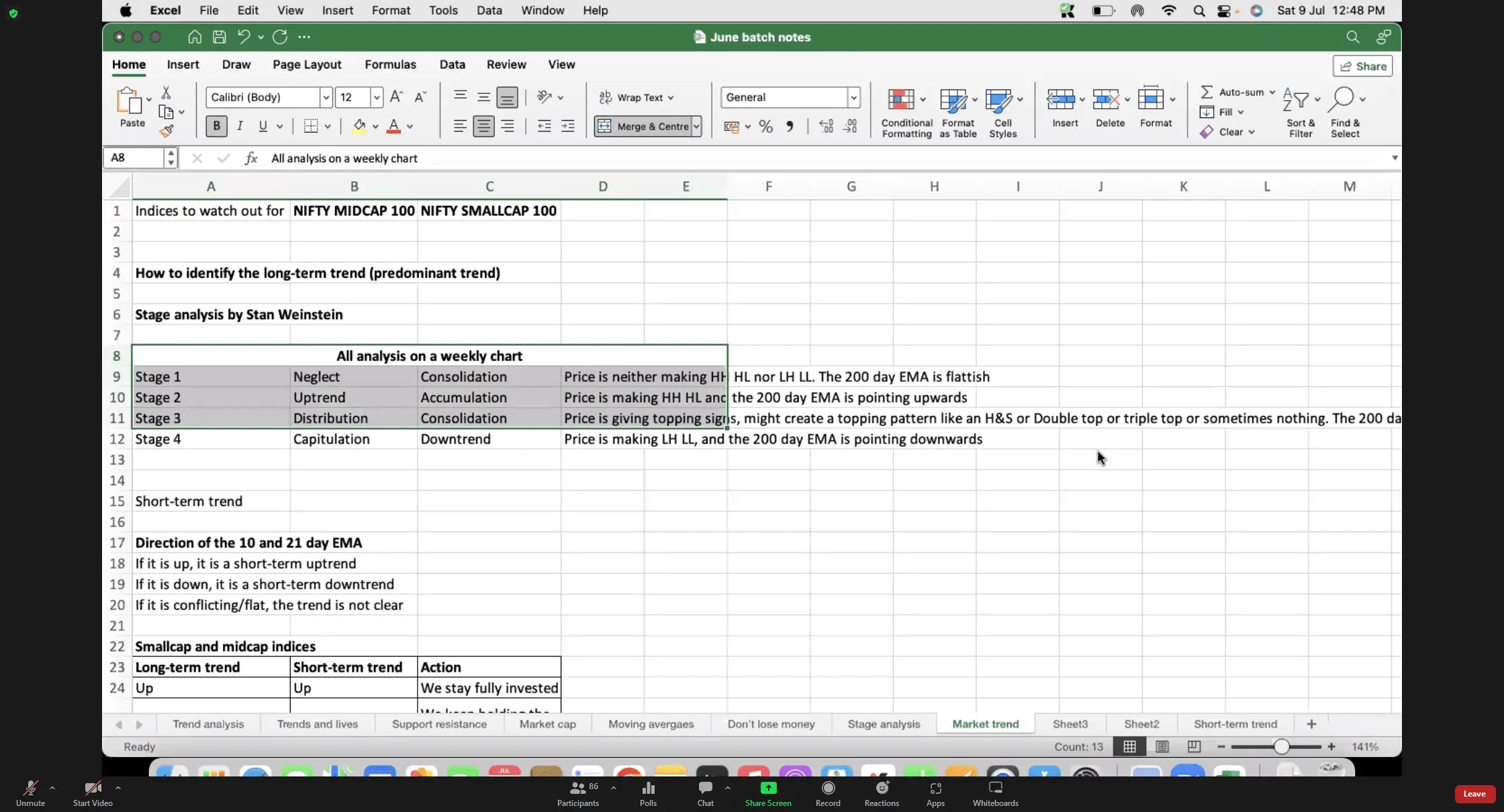Click the Insert Function fx icon
1504x812 pixels.
250,158
